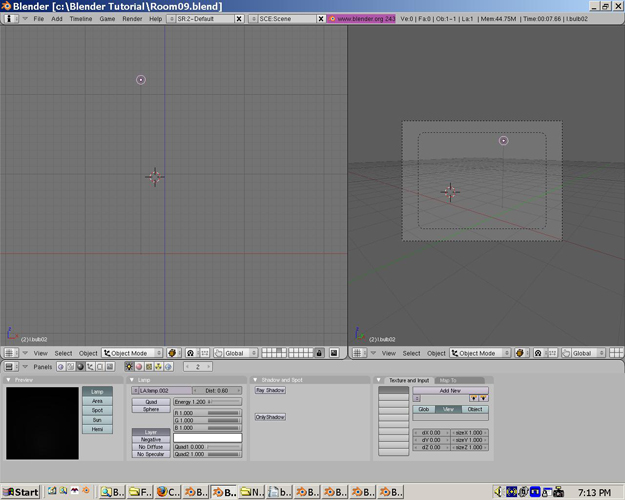
Task: Open the Global orientation dropdown in right viewport
Action: click(x=587, y=353)
